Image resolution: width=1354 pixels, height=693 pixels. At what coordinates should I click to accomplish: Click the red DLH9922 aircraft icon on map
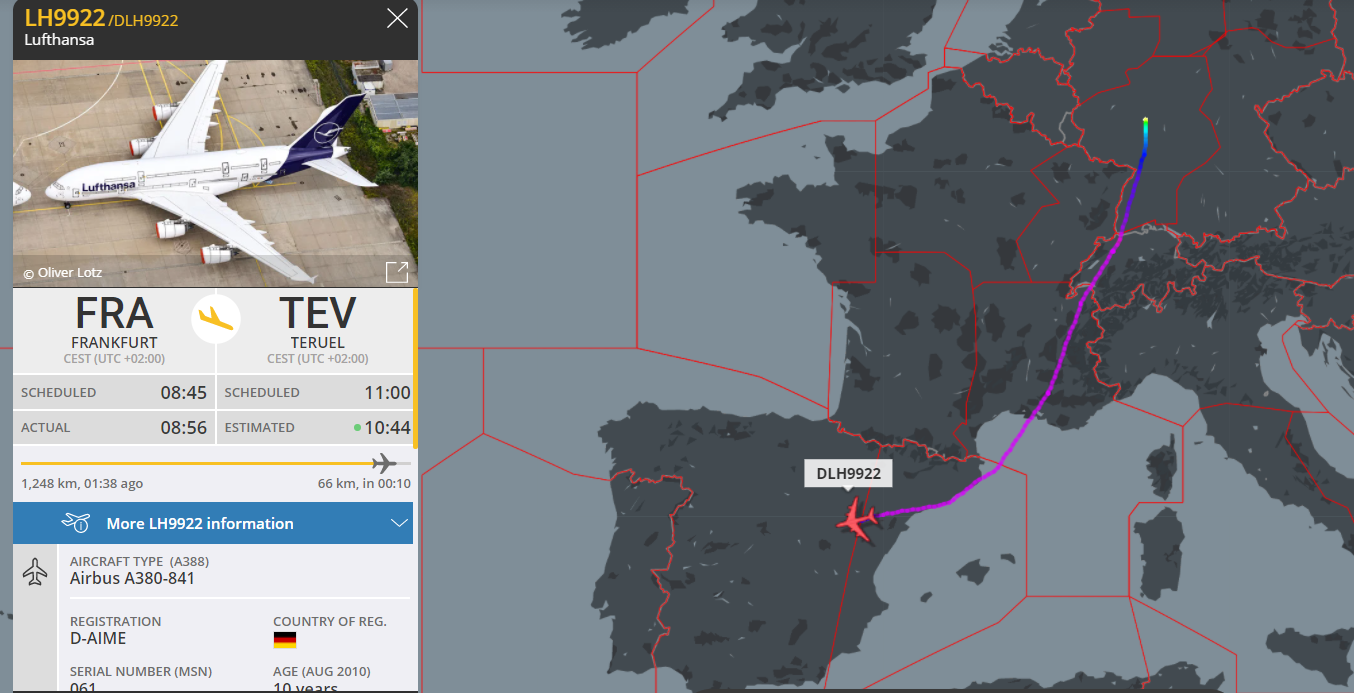[x=857, y=520]
